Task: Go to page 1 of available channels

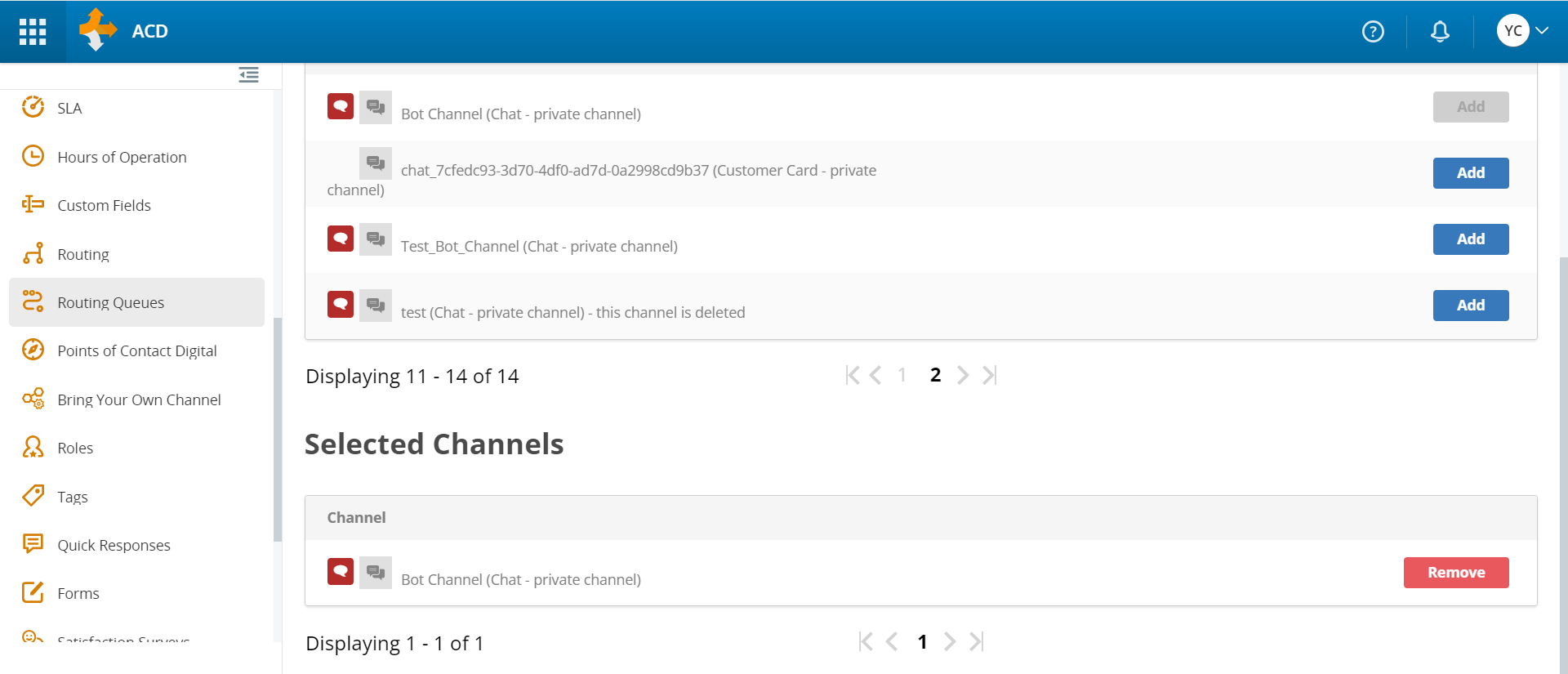Action: tap(902, 375)
